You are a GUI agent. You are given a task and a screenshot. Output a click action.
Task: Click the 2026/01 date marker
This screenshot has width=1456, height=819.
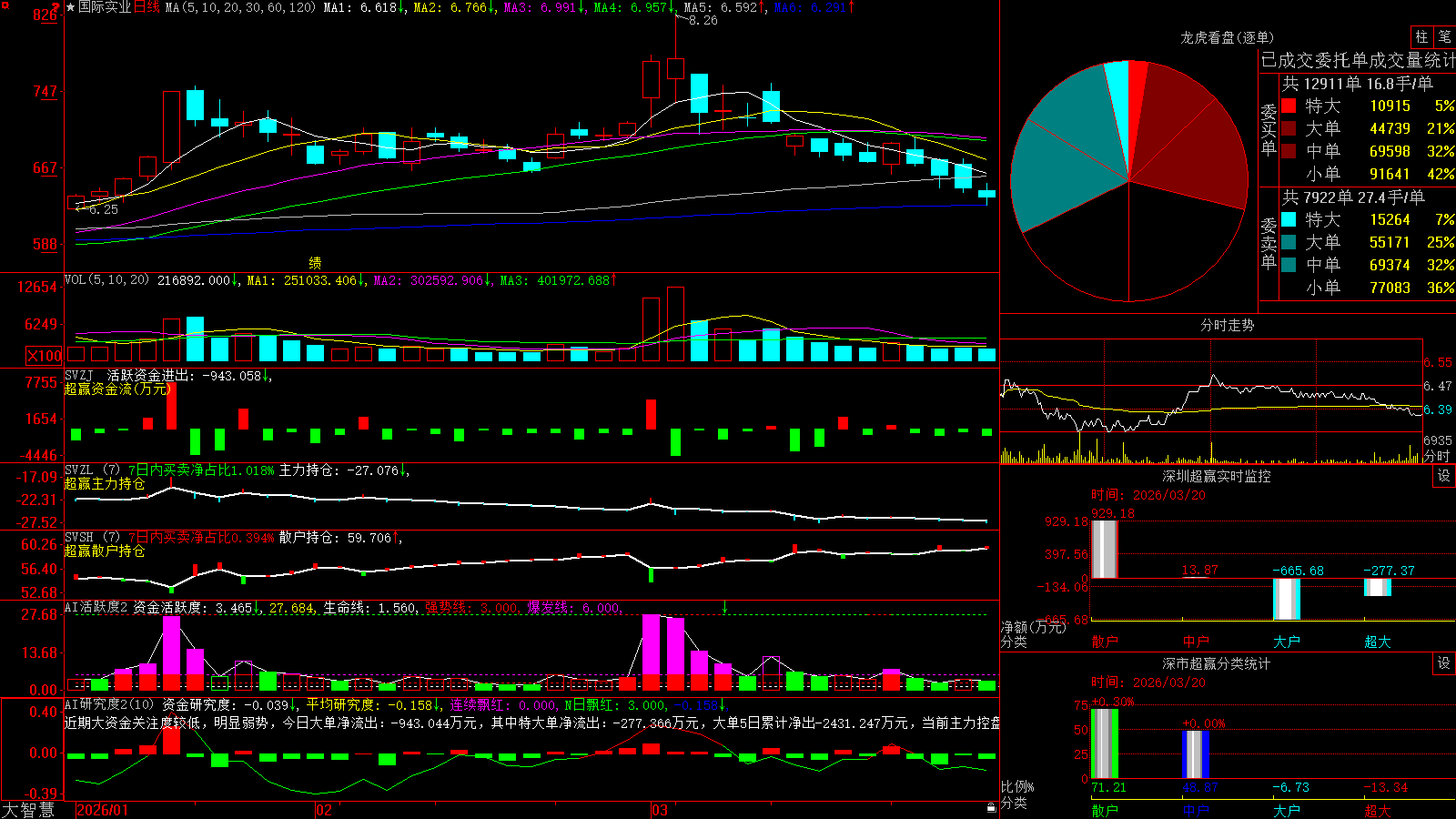pyautogui.click(x=103, y=810)
